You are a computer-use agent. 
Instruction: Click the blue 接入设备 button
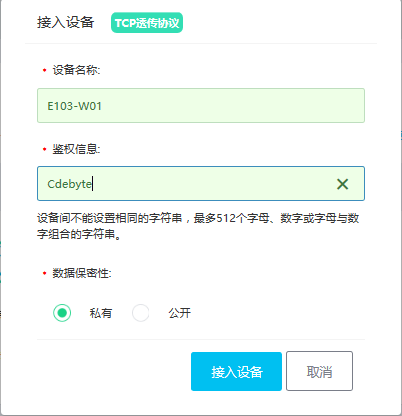click(236, 371)
